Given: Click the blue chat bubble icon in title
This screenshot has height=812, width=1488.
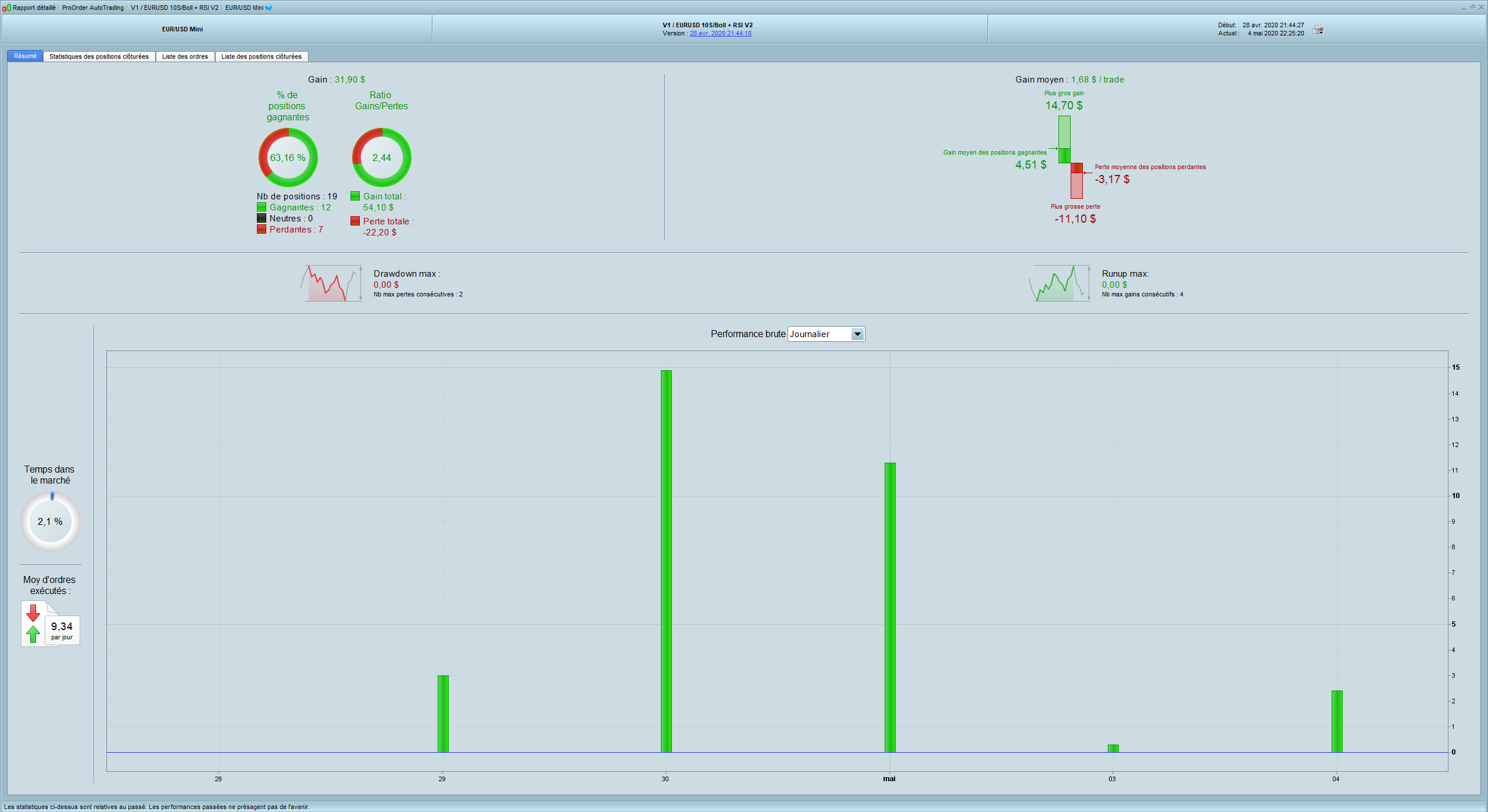Looking at the screenshot, I should pos(269,8).
